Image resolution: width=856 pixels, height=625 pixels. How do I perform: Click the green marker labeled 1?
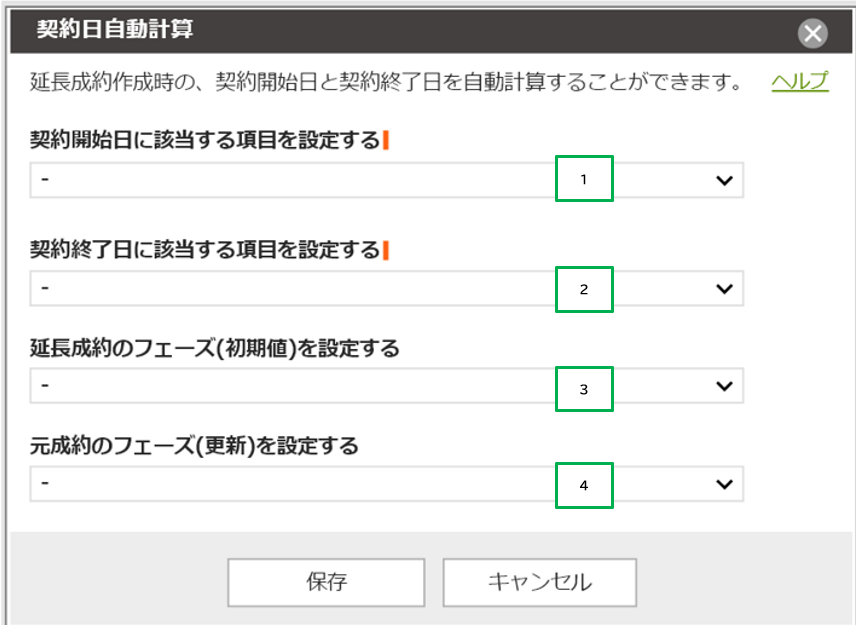[x=584, y=179]
